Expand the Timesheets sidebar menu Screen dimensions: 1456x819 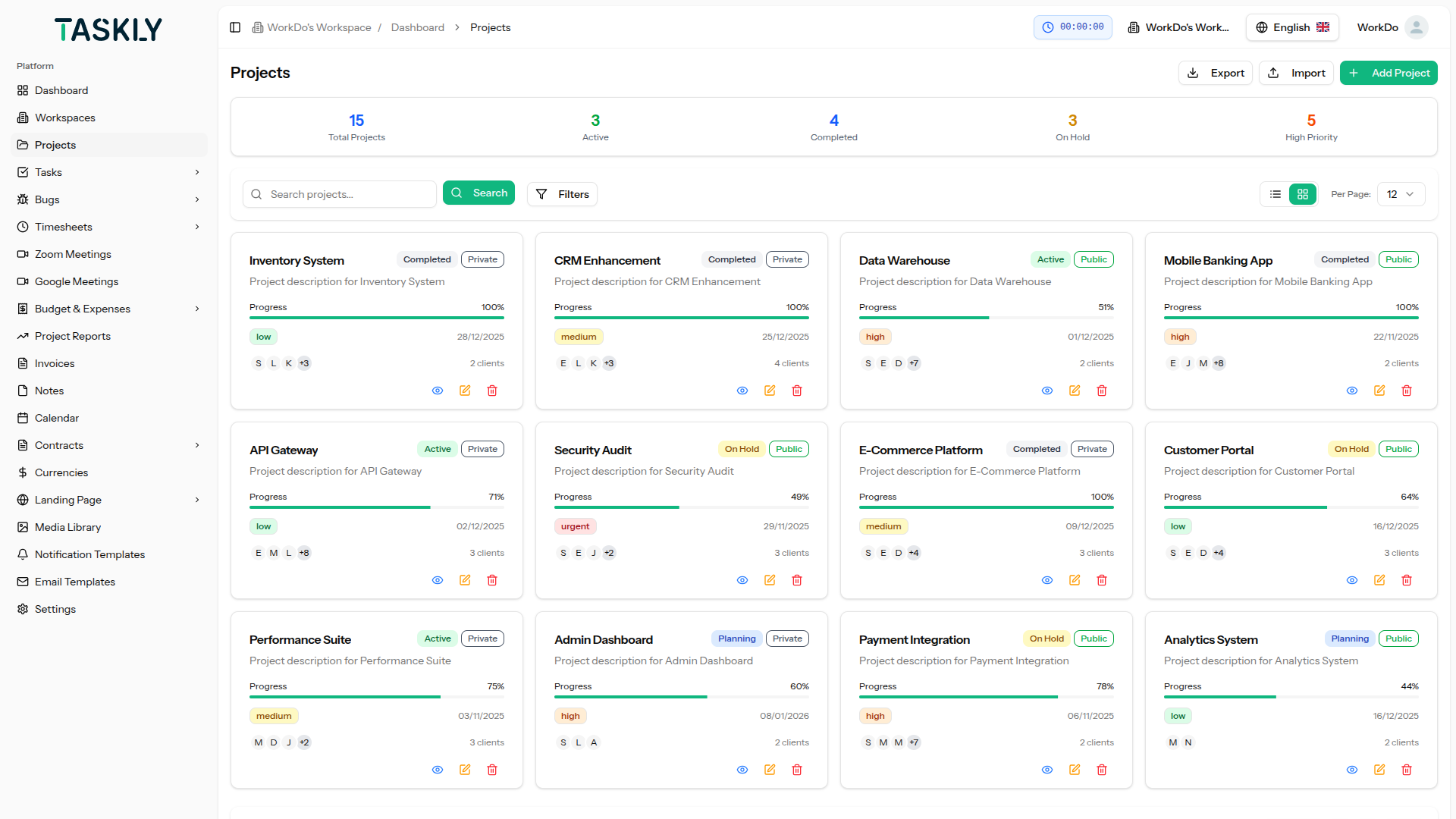pos(109,227)
